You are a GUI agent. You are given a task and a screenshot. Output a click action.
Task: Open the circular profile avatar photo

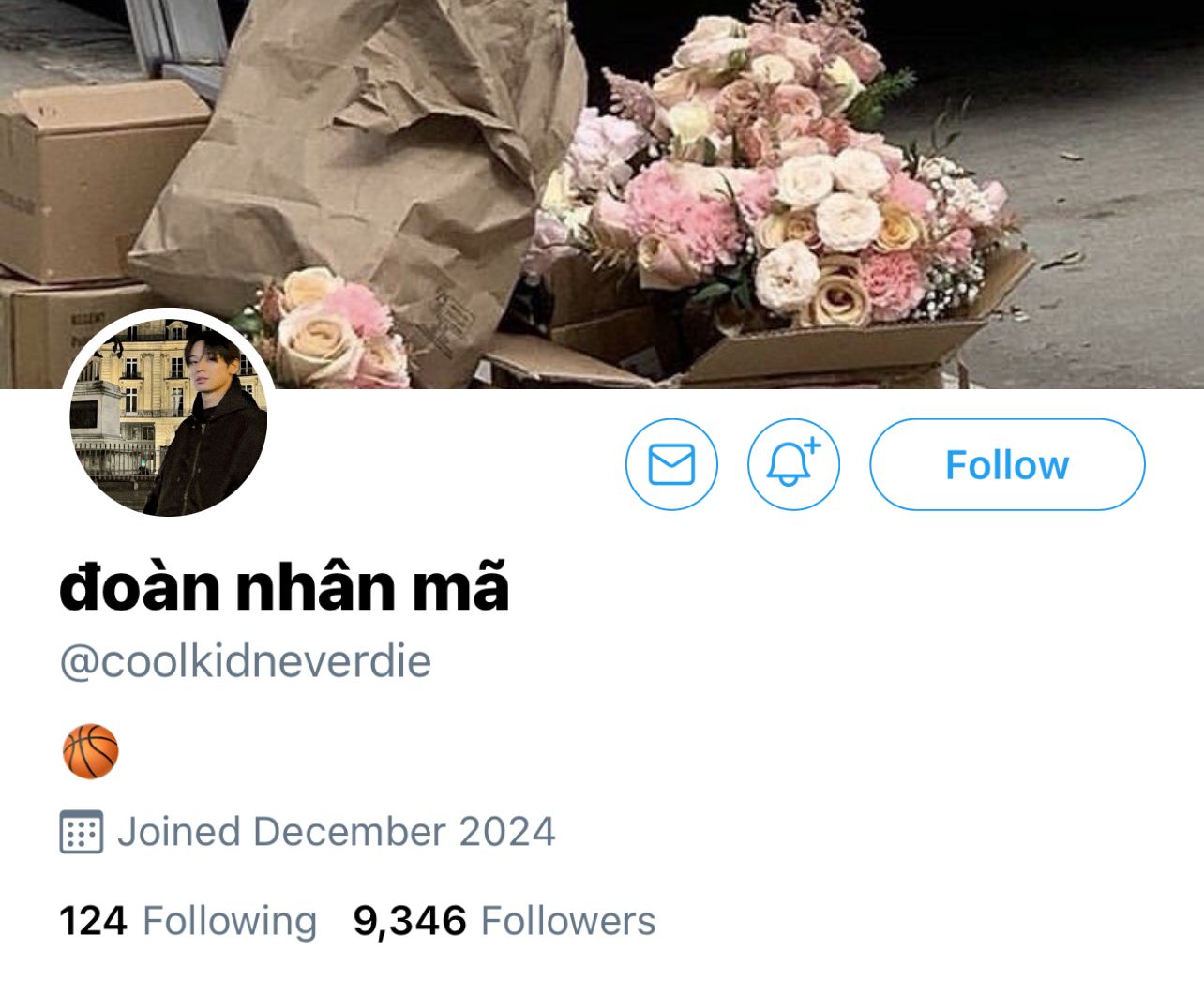169,417
